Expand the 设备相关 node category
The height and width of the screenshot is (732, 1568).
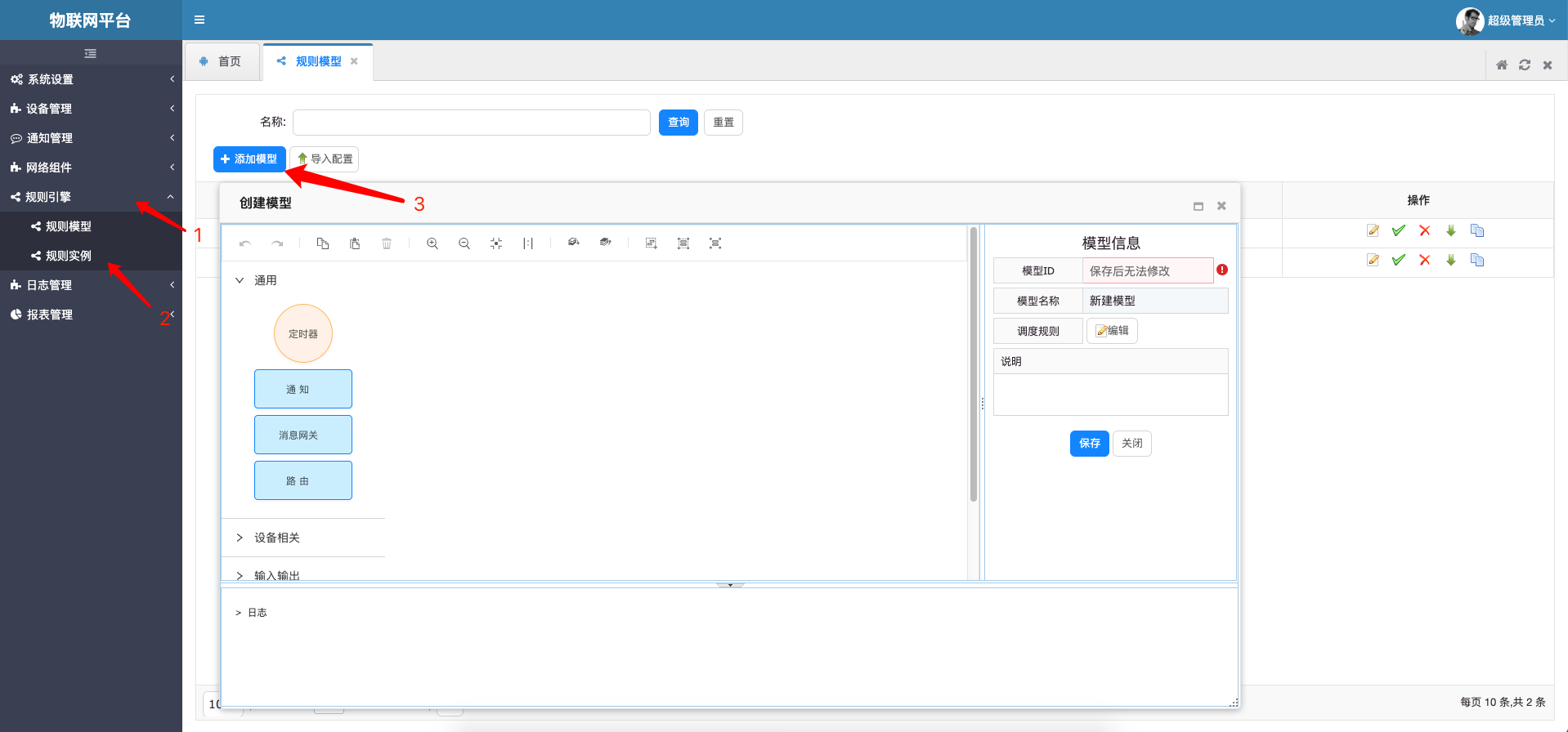coord(276,538)
